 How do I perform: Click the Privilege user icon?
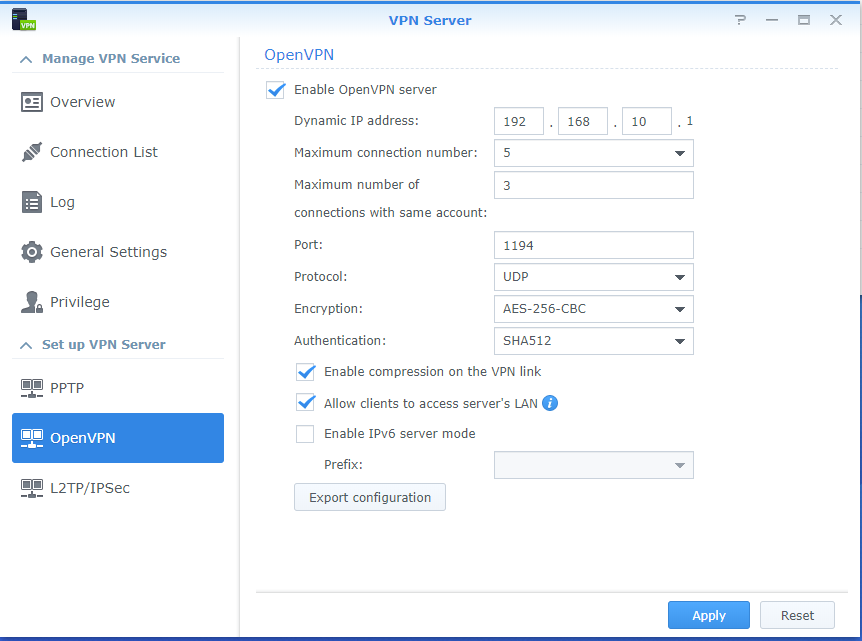point(33,301)
